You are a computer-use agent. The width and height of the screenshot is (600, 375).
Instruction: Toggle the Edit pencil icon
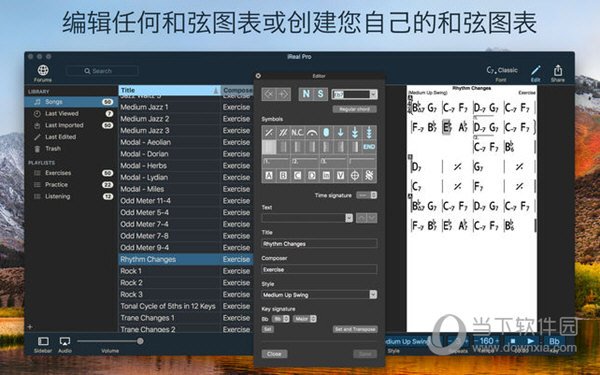click(535, 70)
